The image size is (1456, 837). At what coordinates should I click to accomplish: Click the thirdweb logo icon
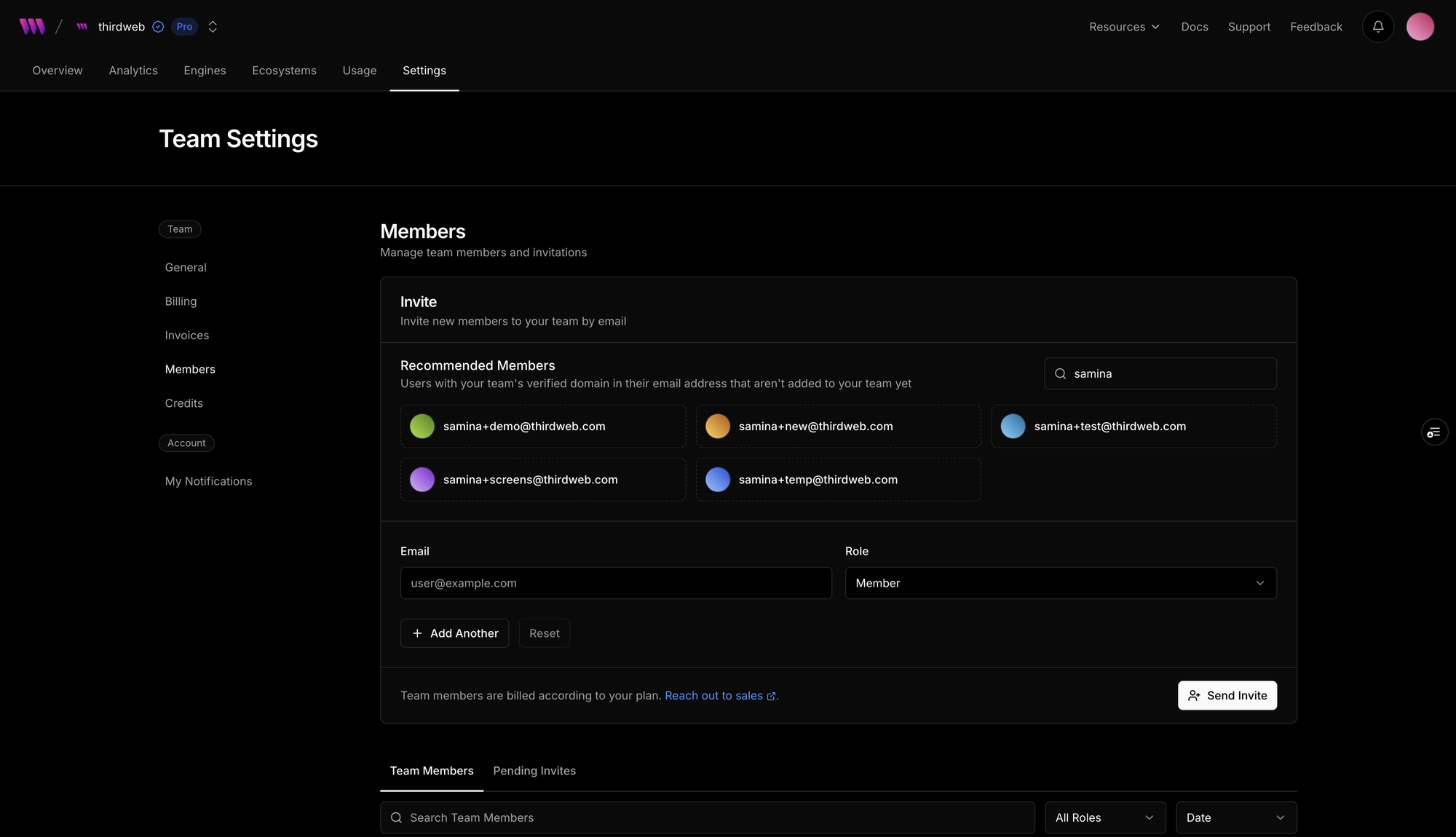click(32, 27)
